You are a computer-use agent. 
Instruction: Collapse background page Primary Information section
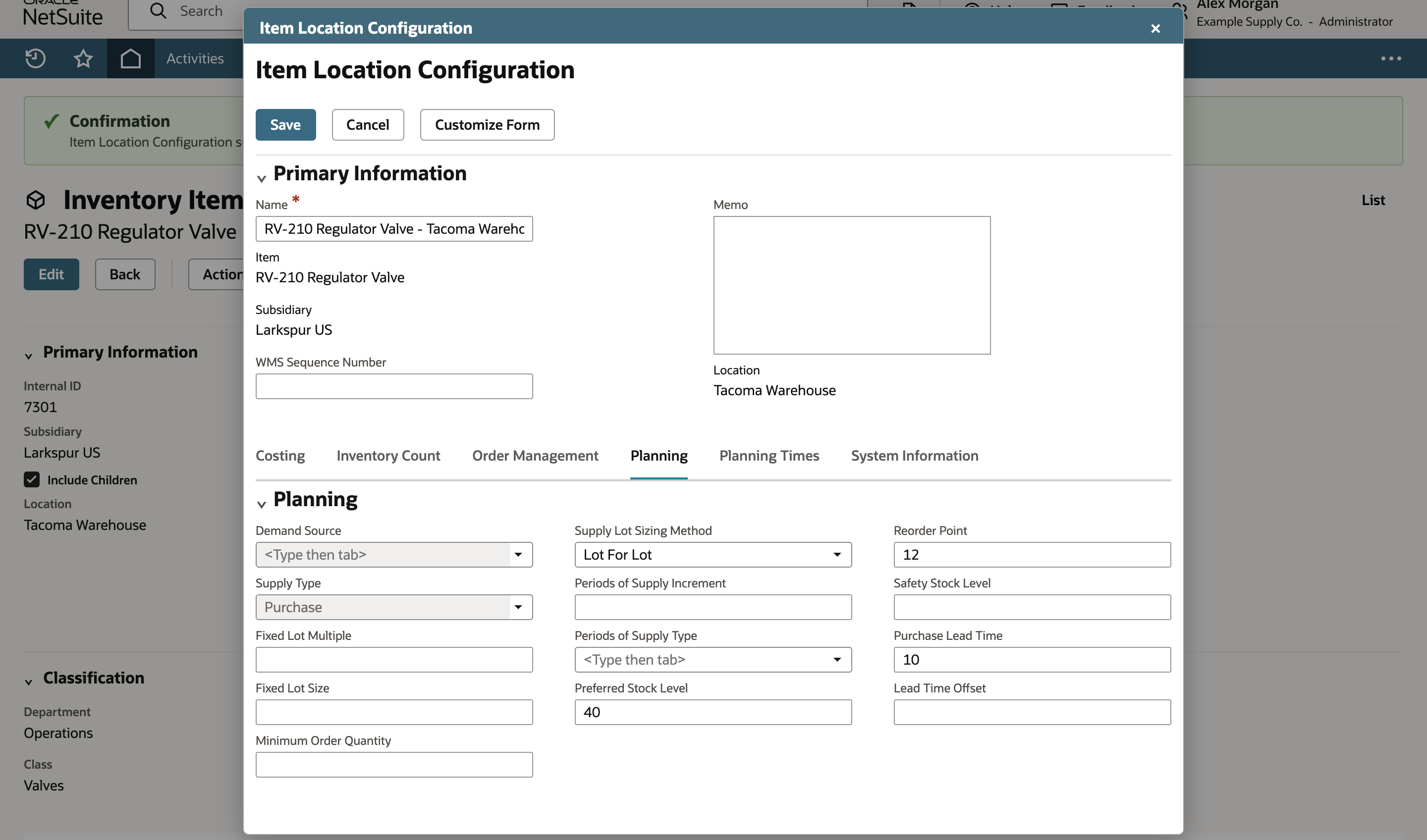tap(28, 356)
